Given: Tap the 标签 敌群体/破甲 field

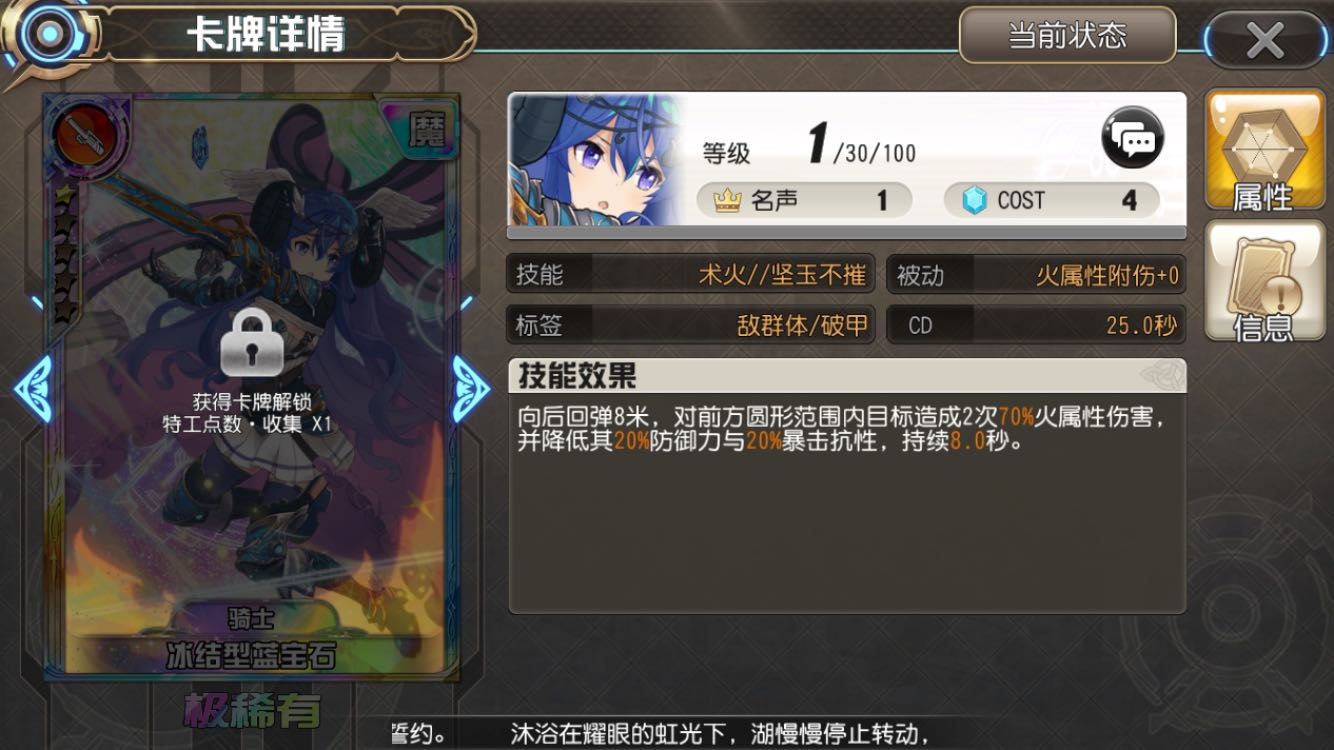Looking at the screenshot, I should pyautogui.click(x=691, y=325).
